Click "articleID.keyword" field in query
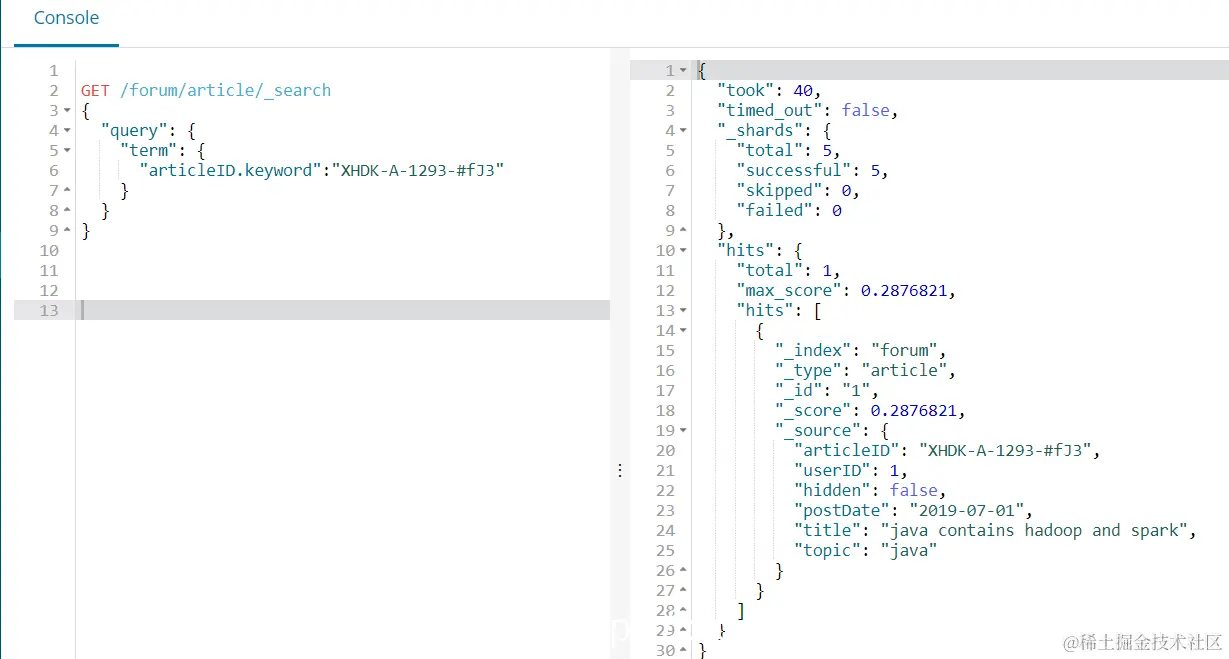This screenshot has width=1229, height=659. (x=230, y=170)
